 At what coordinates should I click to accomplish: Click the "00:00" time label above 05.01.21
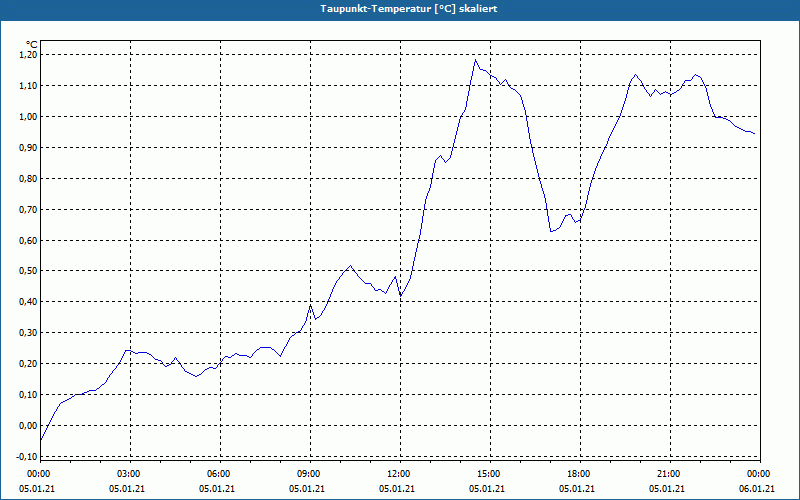[37, 474]
